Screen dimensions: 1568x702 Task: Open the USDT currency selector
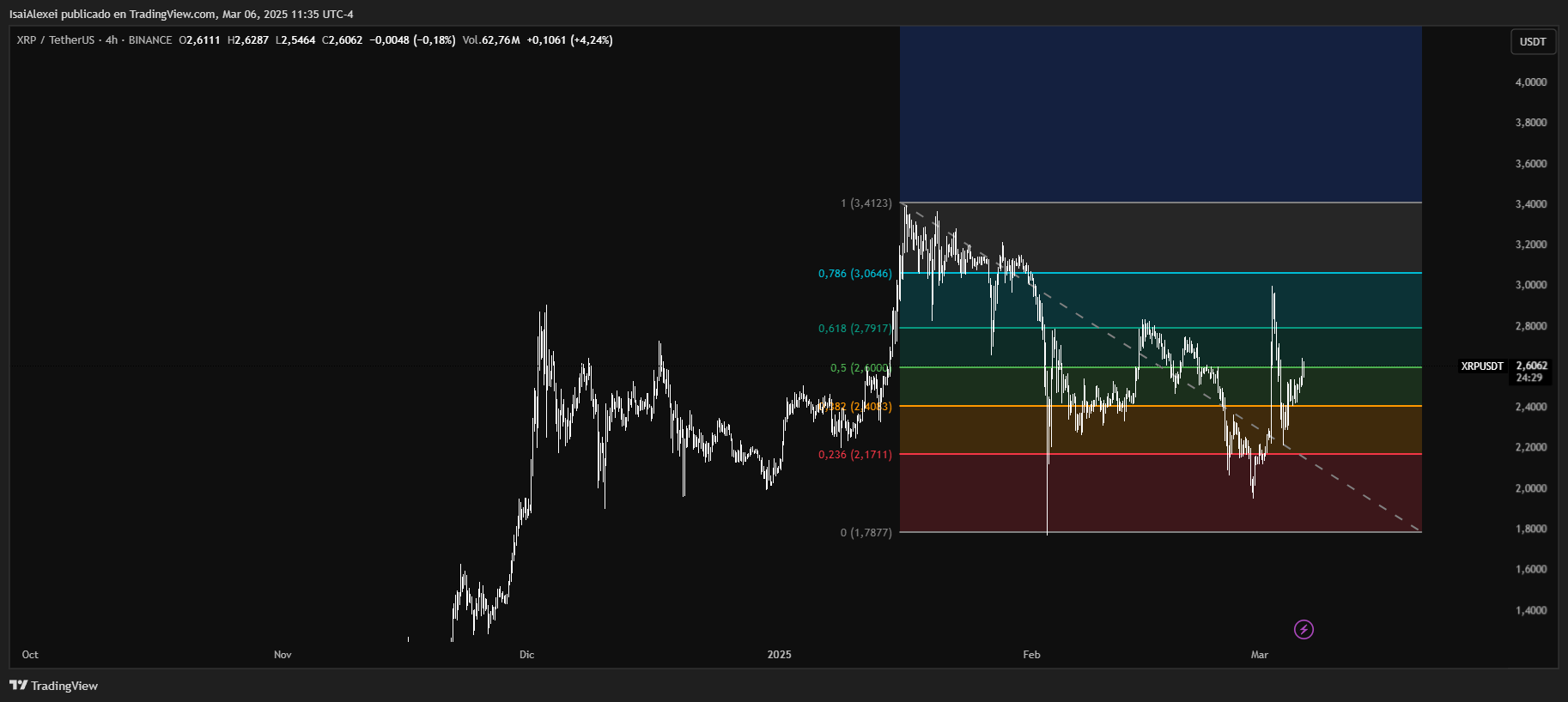click(1533, 42)
